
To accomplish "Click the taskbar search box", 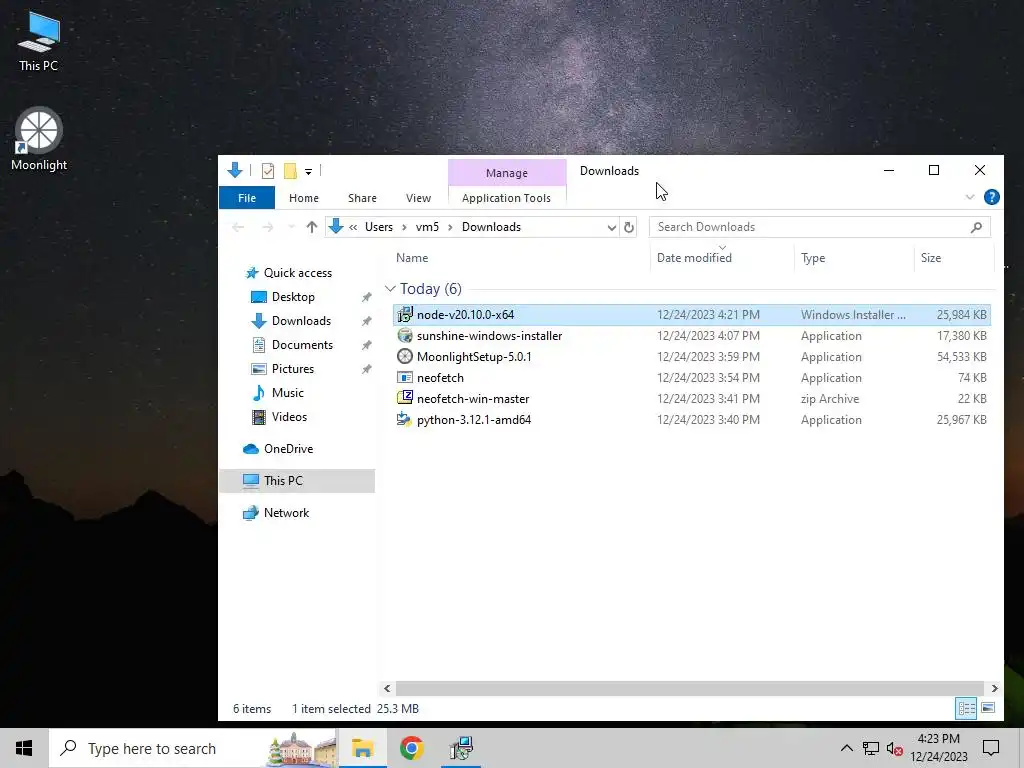I will coord(193,748).
